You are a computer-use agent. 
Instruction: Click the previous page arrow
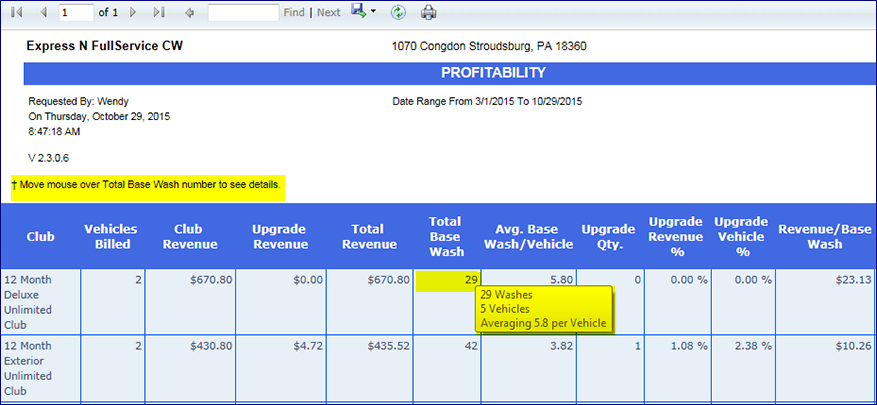click(42, 13)
